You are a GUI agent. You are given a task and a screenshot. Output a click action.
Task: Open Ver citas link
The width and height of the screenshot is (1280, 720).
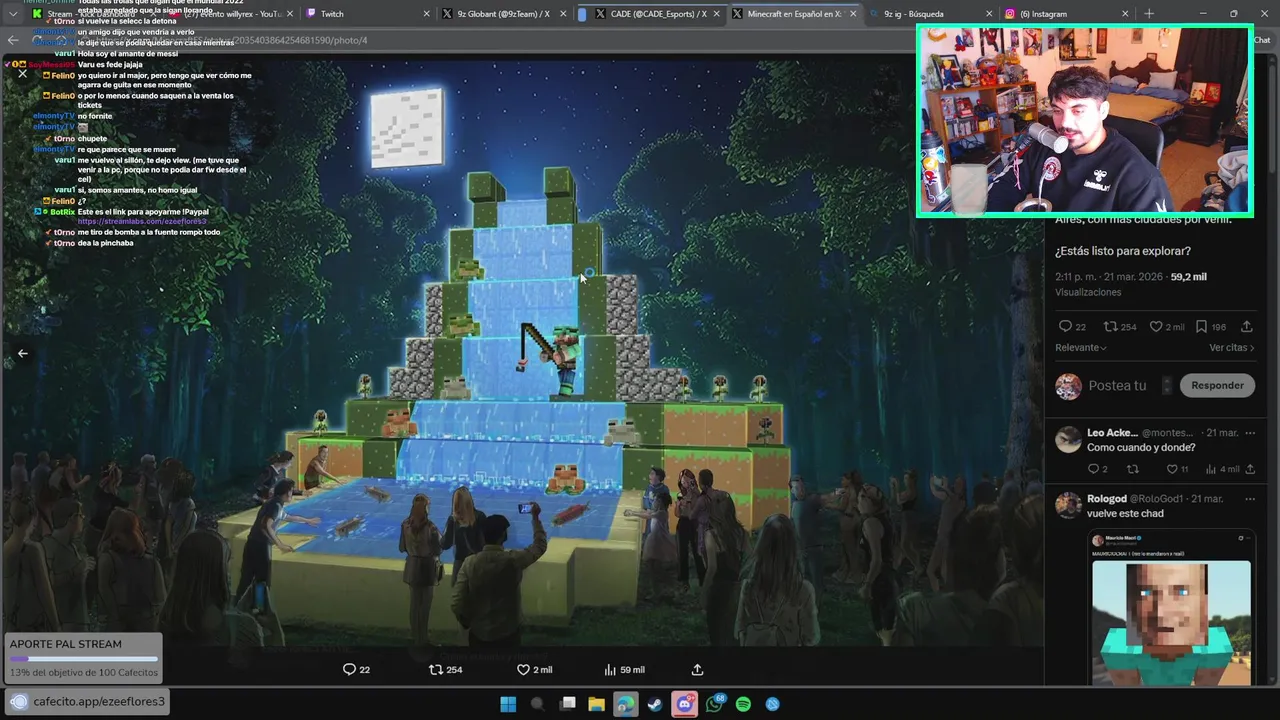1232,348
